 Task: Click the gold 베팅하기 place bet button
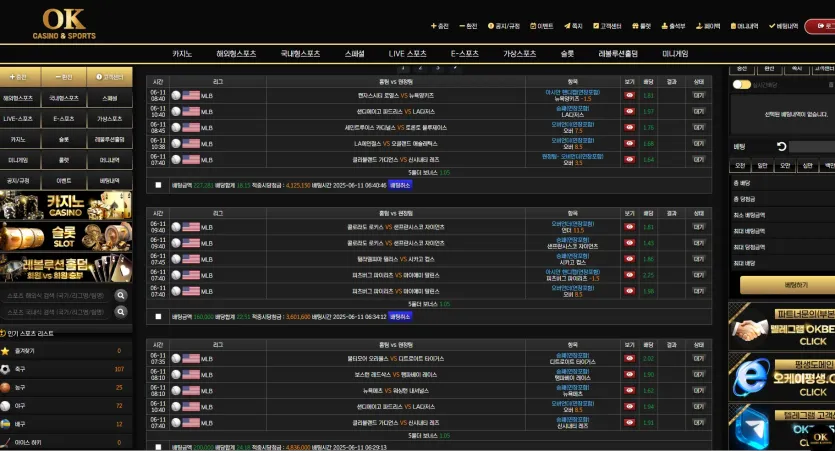(790, 285)
